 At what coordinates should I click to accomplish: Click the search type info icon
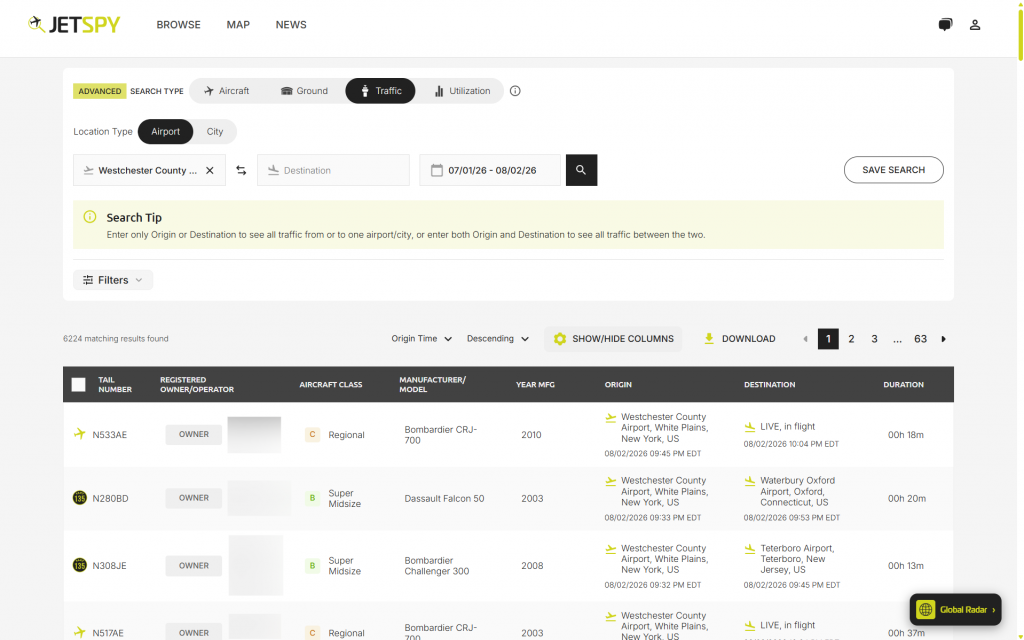(x=515, y=91)
